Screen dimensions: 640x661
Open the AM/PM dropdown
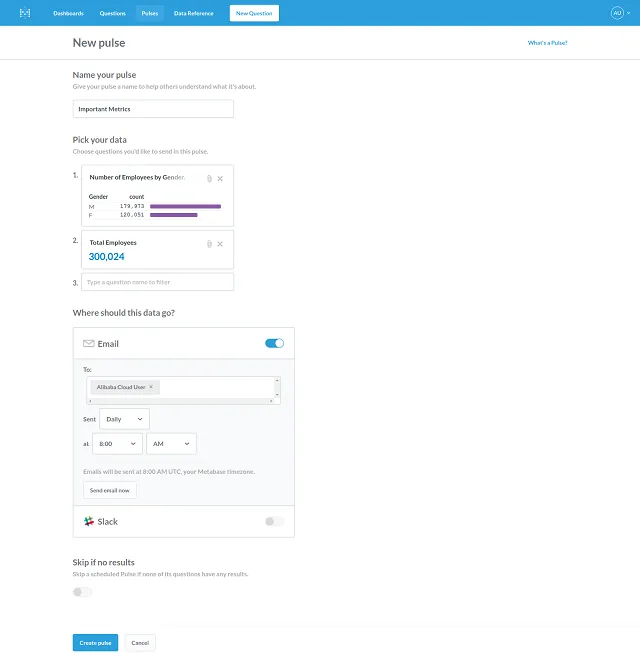[171, 444]
